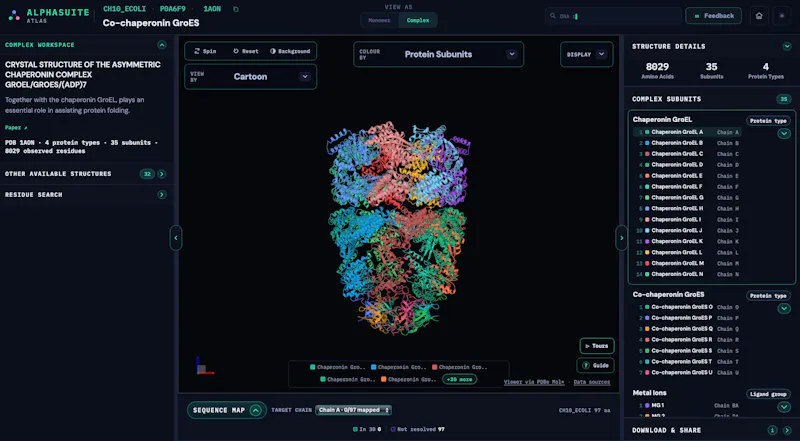The width and height of the screenshot is (800, 441).
Task: Click the Feedback button
Action: [713, 16]
